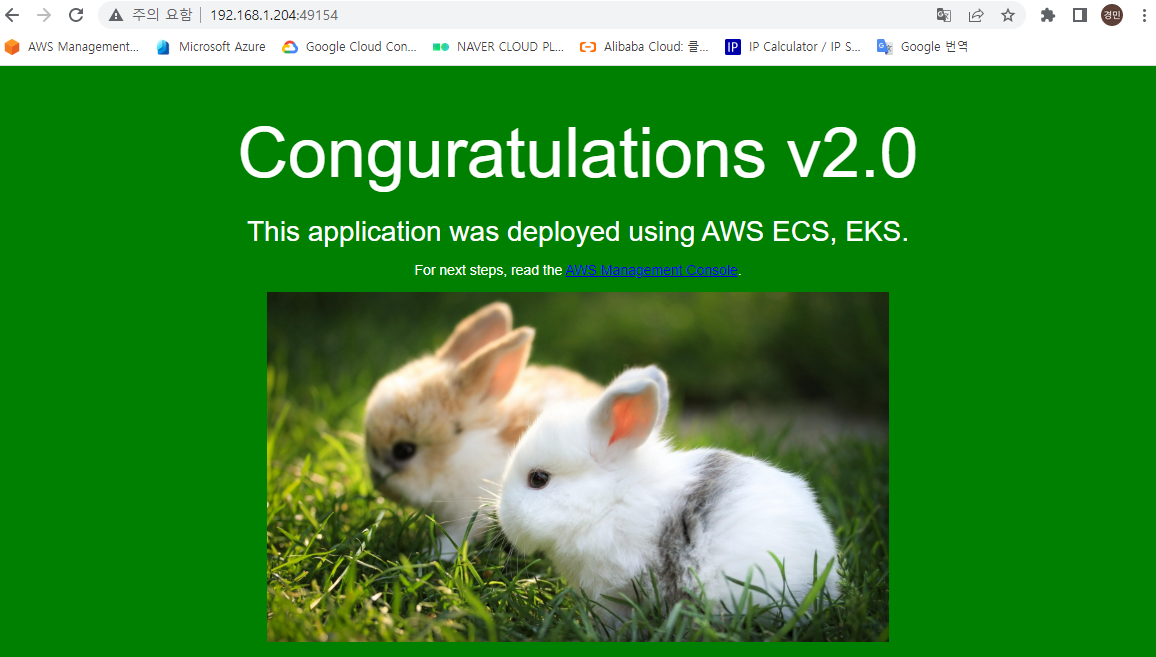
Task: Open the Google Translate page icon
Action: click(944, 15)
